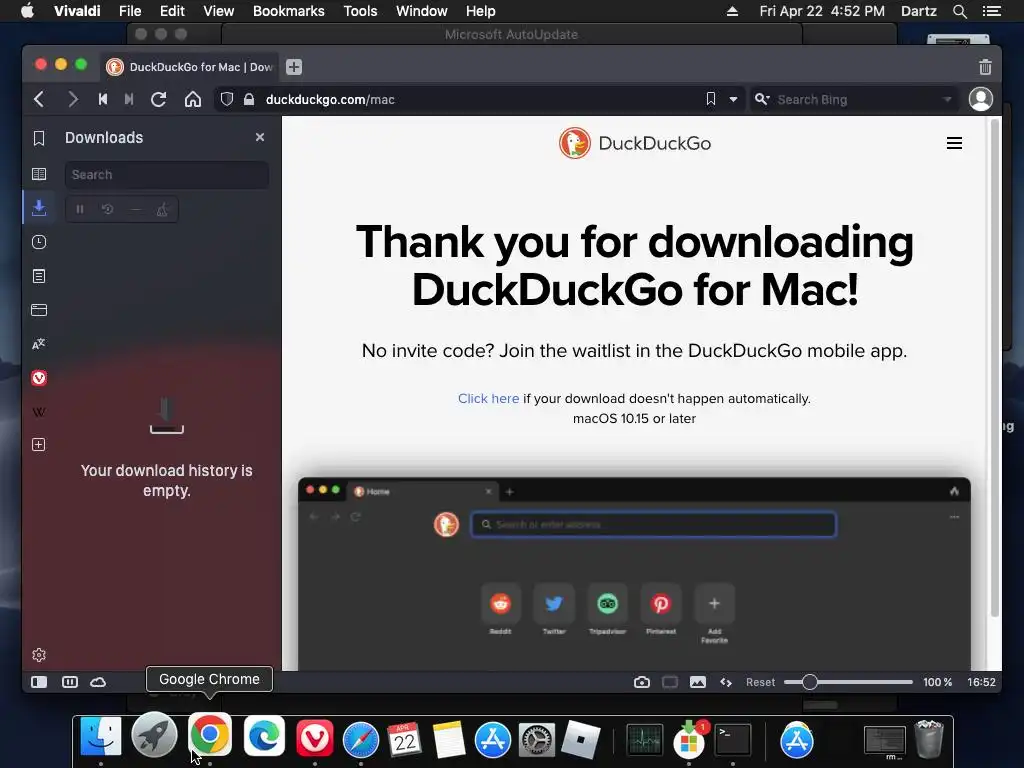Click the Rewind history button
1024x768 pixels.
tap(103, 99)
